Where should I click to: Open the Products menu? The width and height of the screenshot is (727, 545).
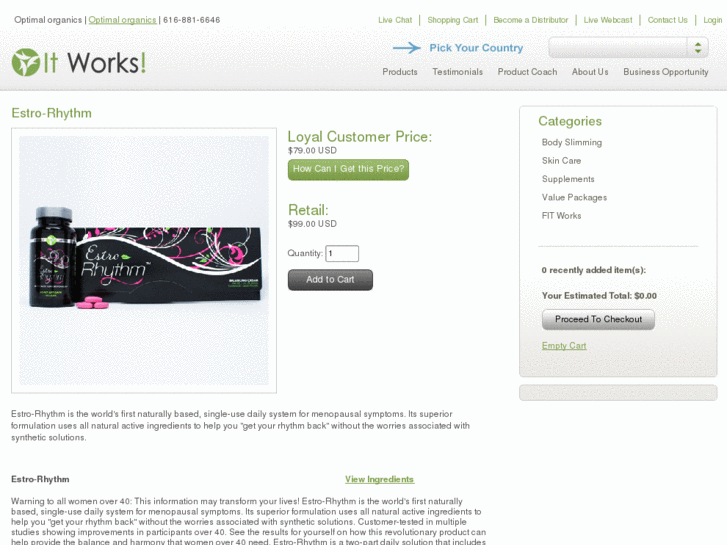pos(400,72)
